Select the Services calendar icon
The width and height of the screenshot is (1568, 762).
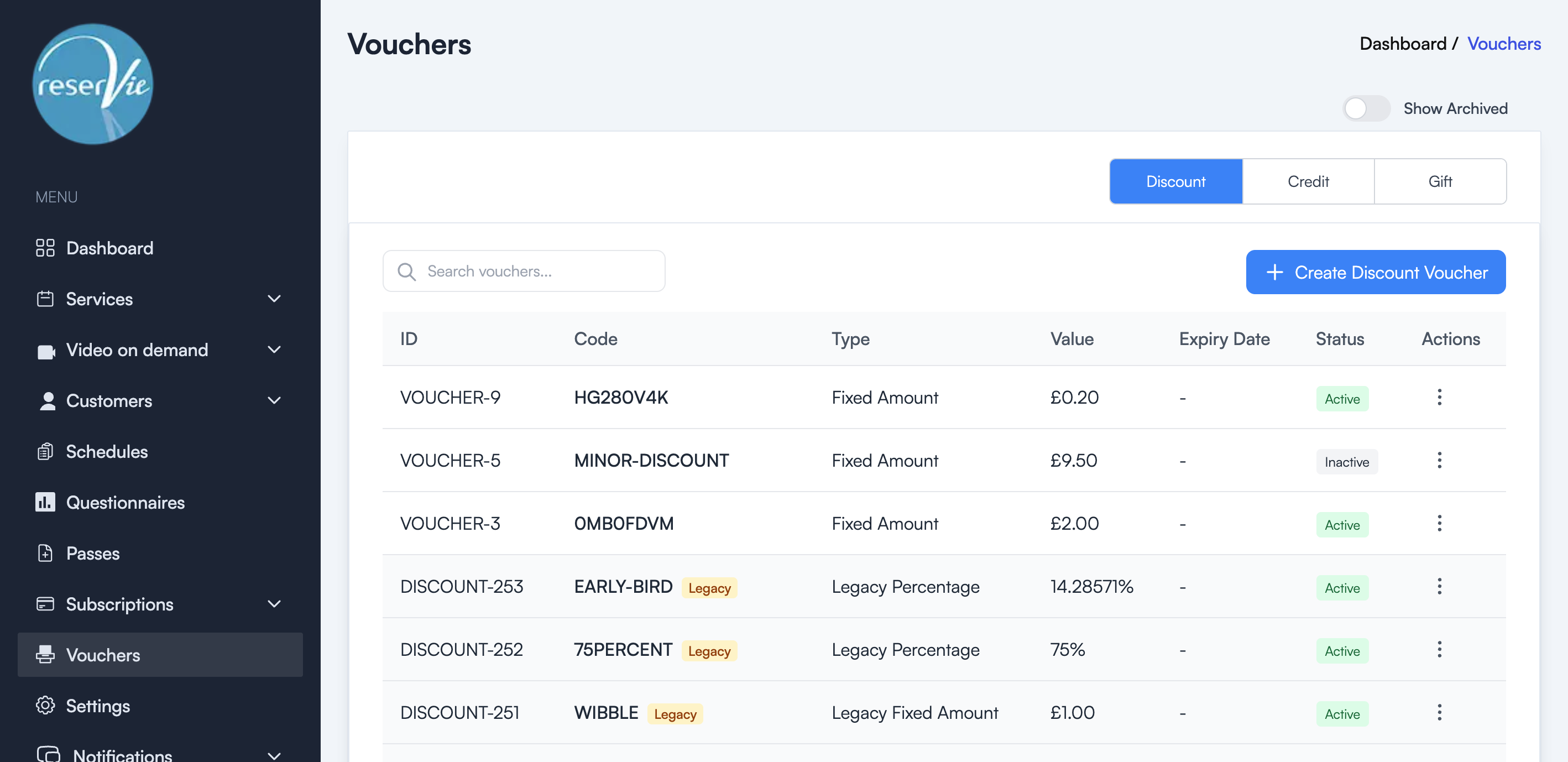point(45,299)
